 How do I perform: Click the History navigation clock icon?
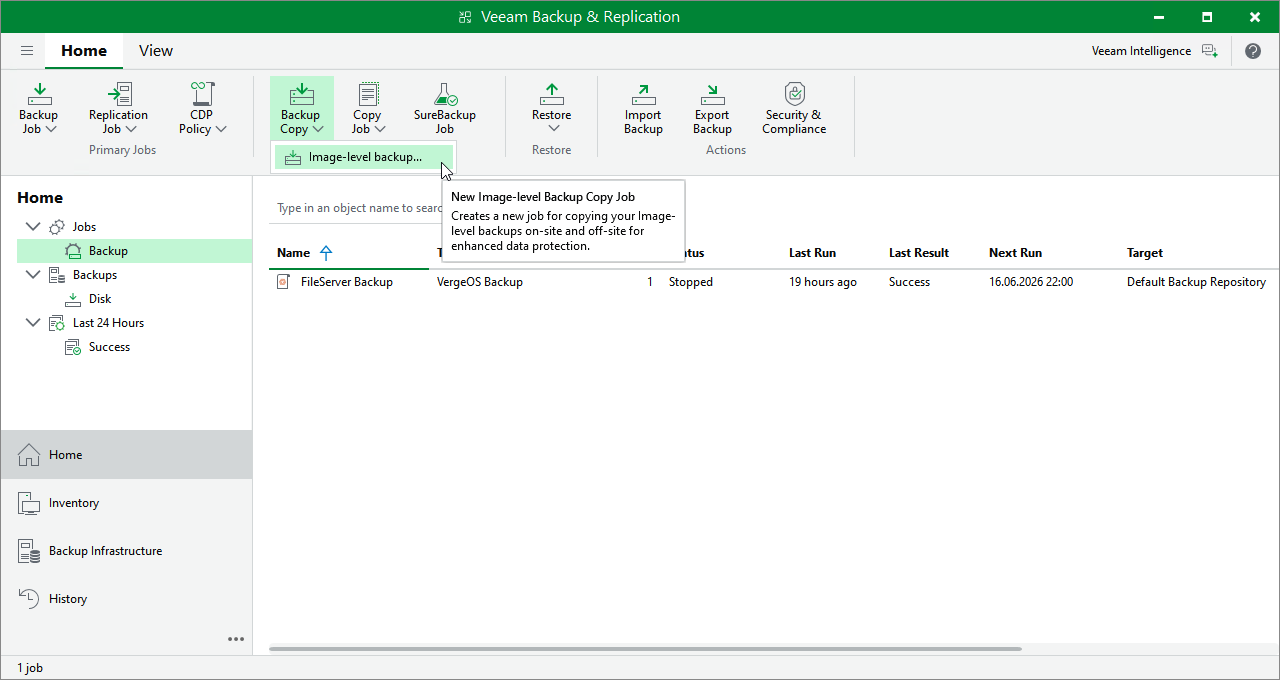click(29, 599)
